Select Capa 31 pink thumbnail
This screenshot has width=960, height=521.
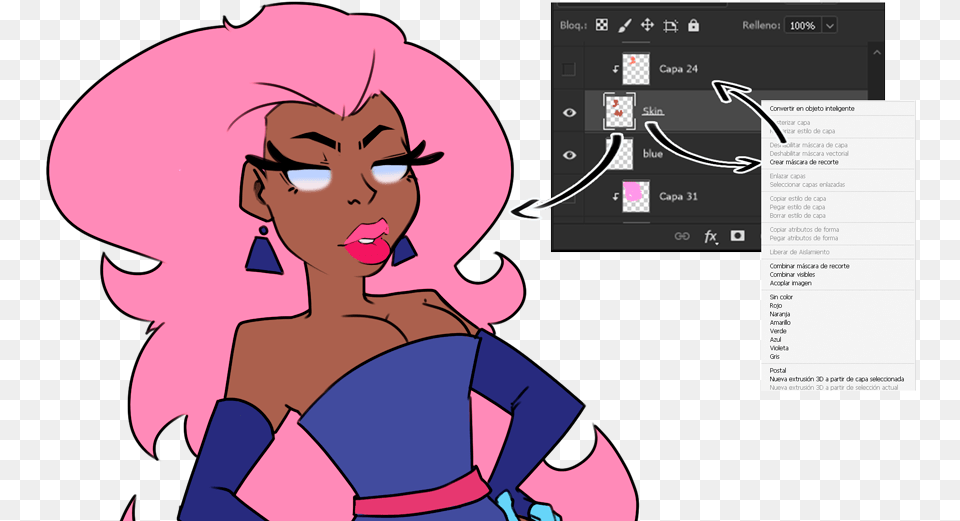pyautogui.click(x=636, y=196)
